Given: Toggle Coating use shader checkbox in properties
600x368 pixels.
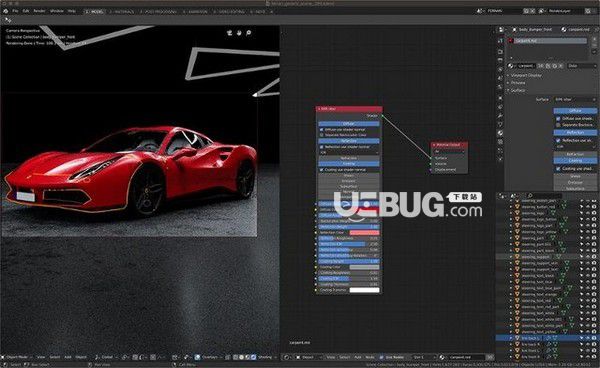Looking at the screenshot, I should [558, 168].
